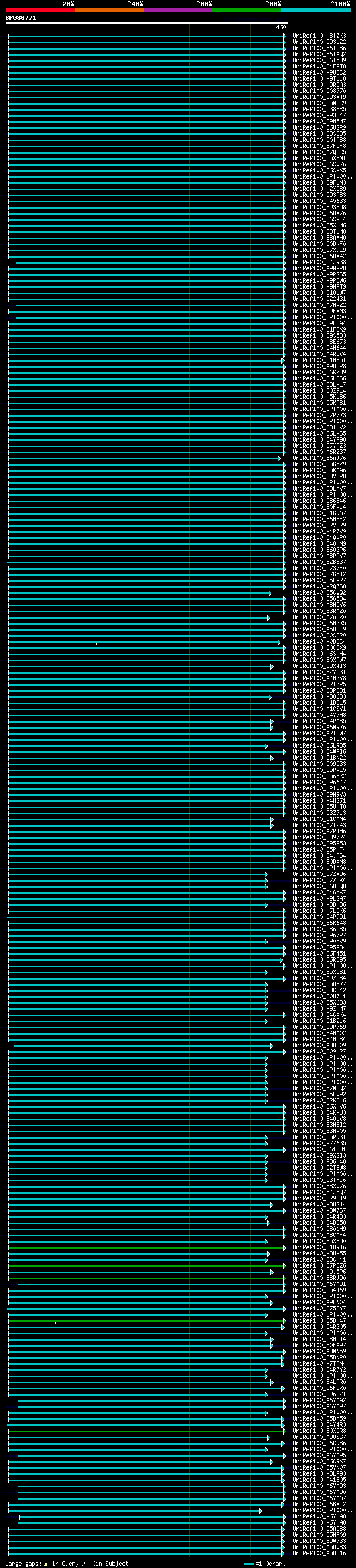Click the green alignment bar for UniRef100_B0XGR8
The height and width of the screenshot is (1568, 356).
click(147, 1431)
